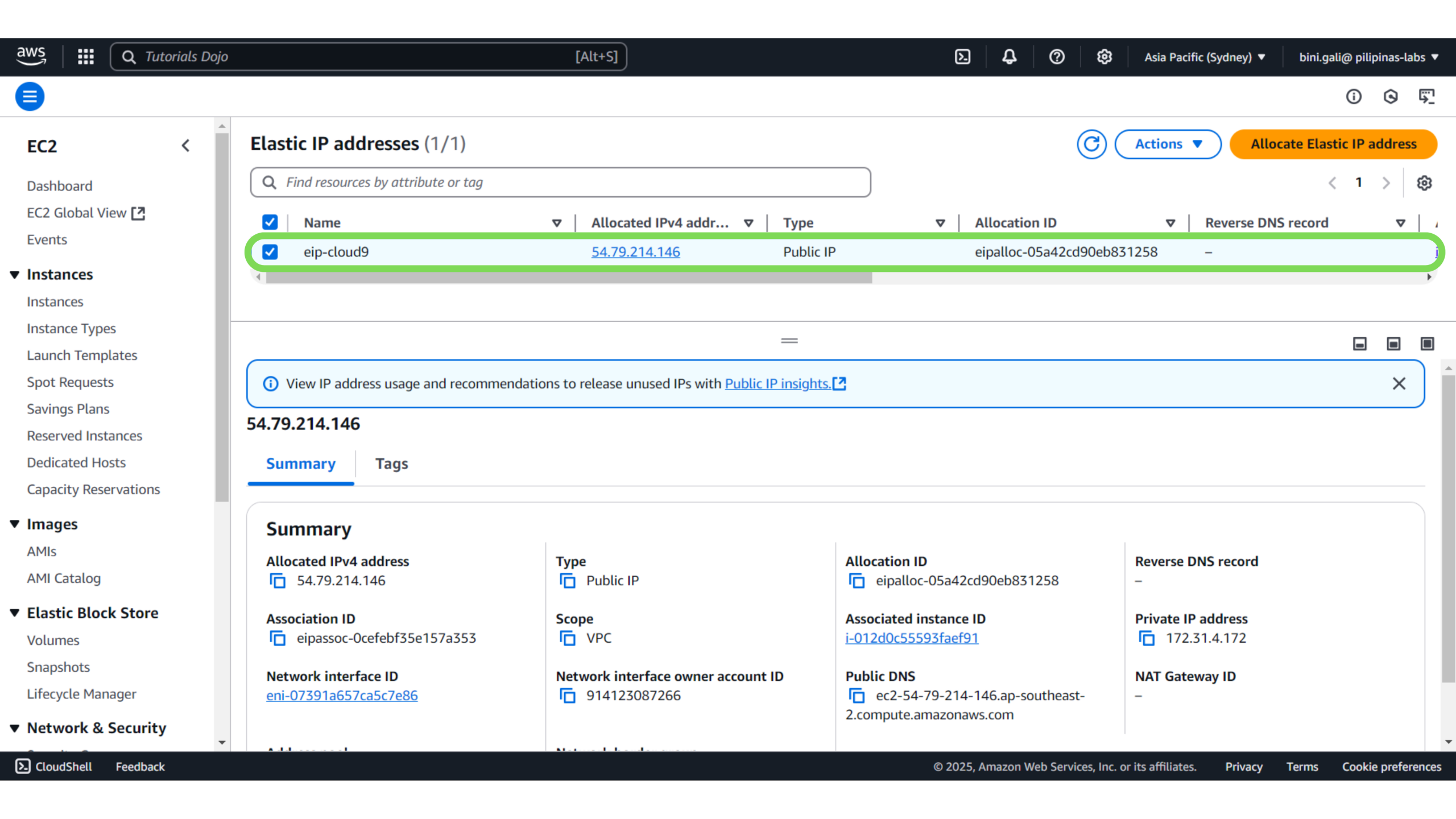Open the notifications bell
This screenshot has width=1456, height=819.
1010,57
